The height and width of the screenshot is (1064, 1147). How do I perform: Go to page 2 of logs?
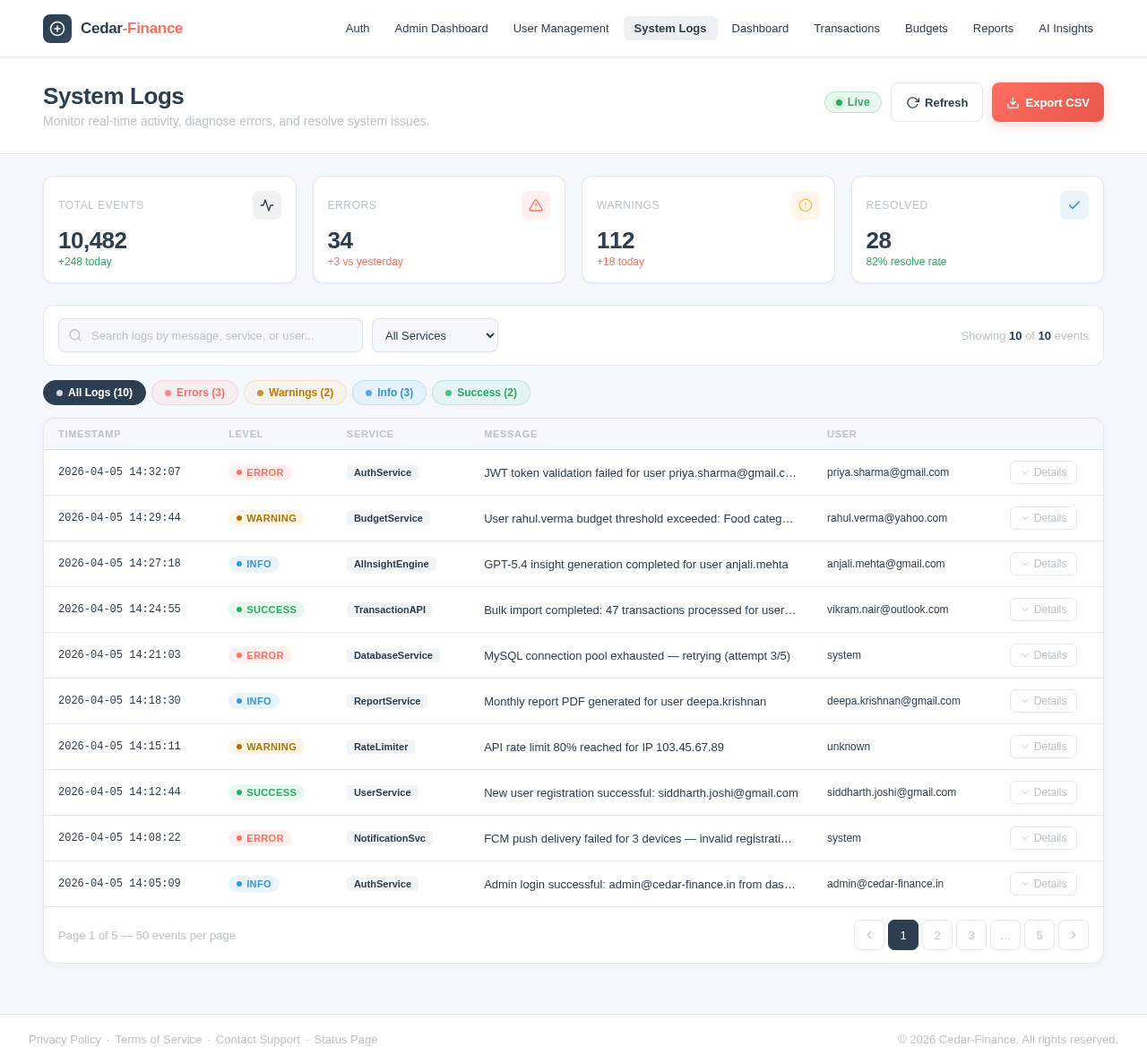(937, 935)
